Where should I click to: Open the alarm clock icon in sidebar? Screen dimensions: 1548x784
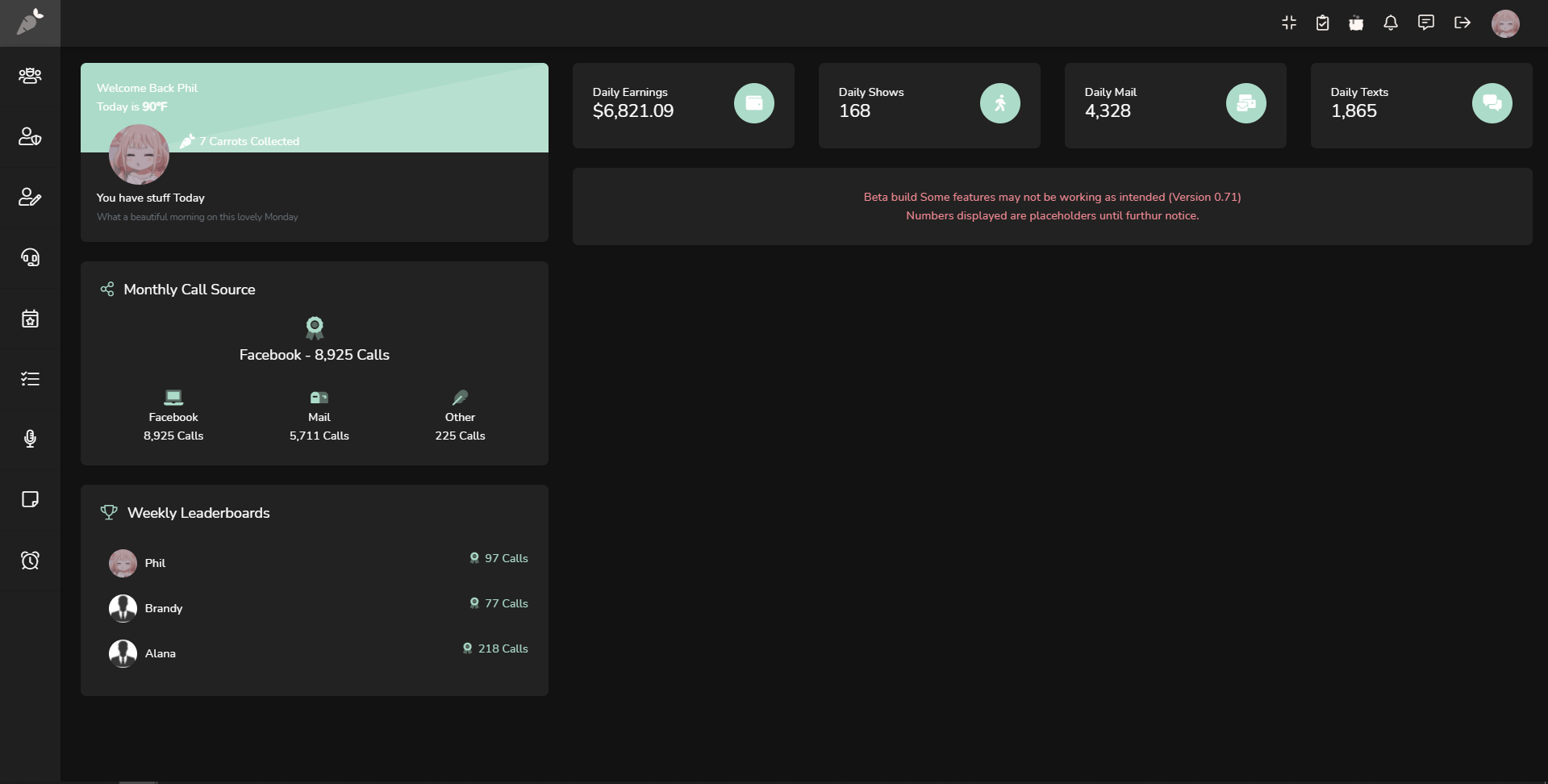click(30, 560)
